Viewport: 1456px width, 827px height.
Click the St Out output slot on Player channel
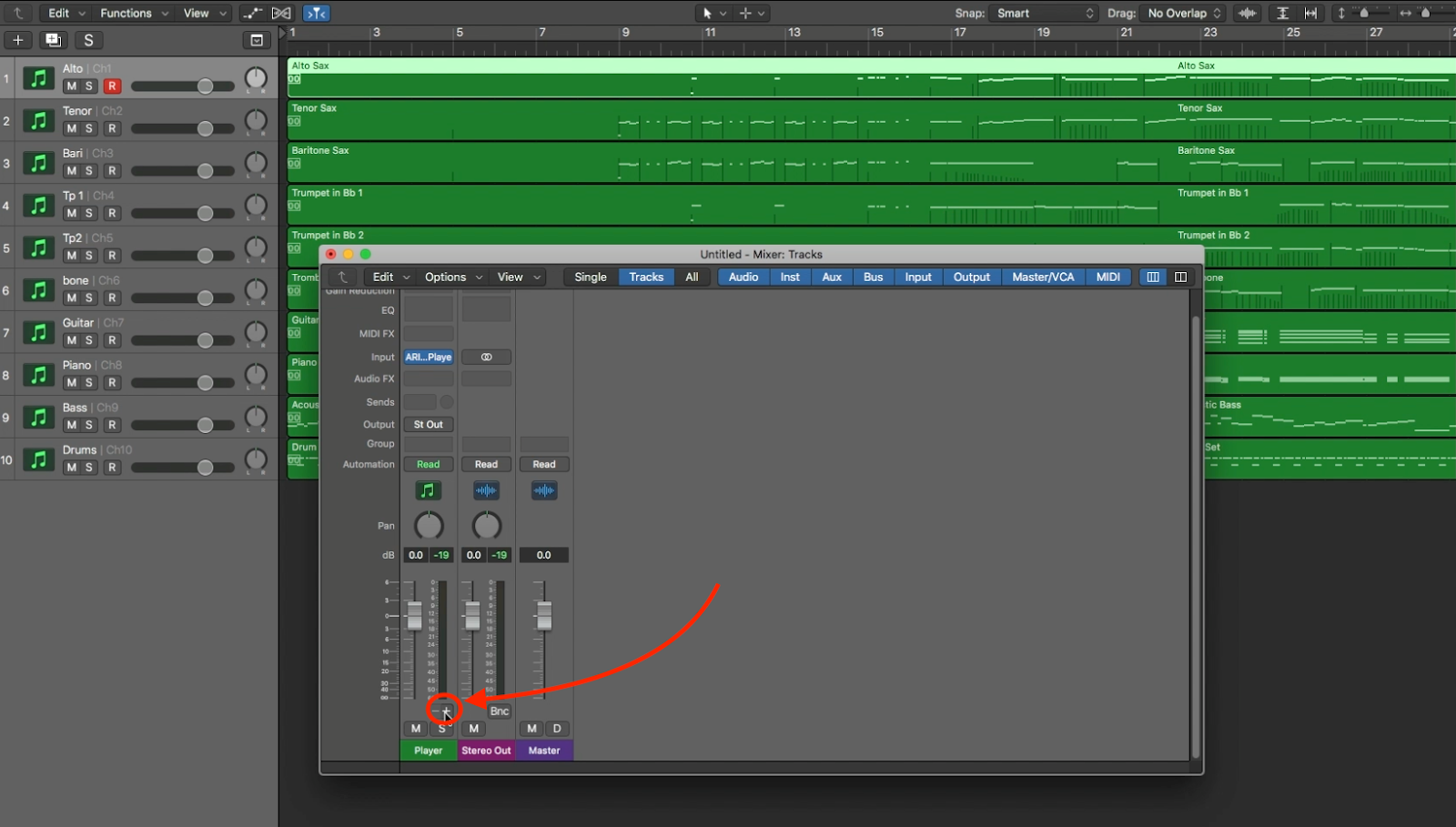pos(428,424)
